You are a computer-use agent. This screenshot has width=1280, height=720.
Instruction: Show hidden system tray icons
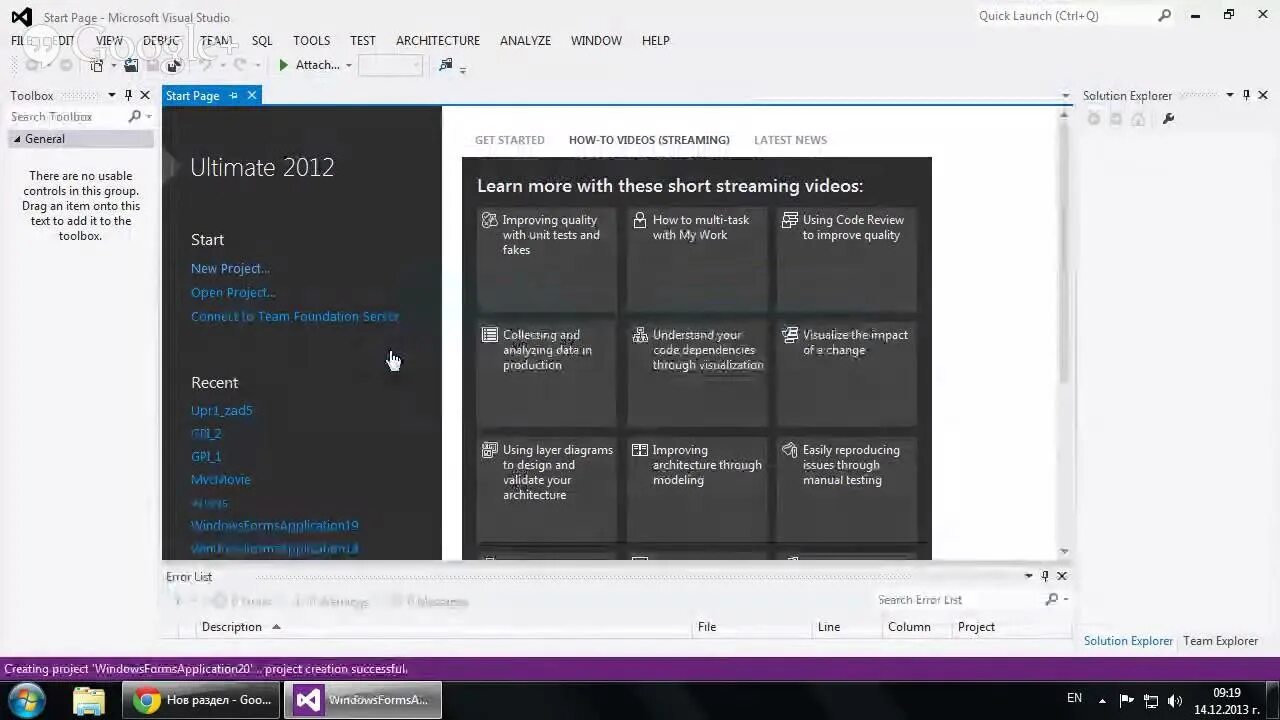[x=1102, y=701]
